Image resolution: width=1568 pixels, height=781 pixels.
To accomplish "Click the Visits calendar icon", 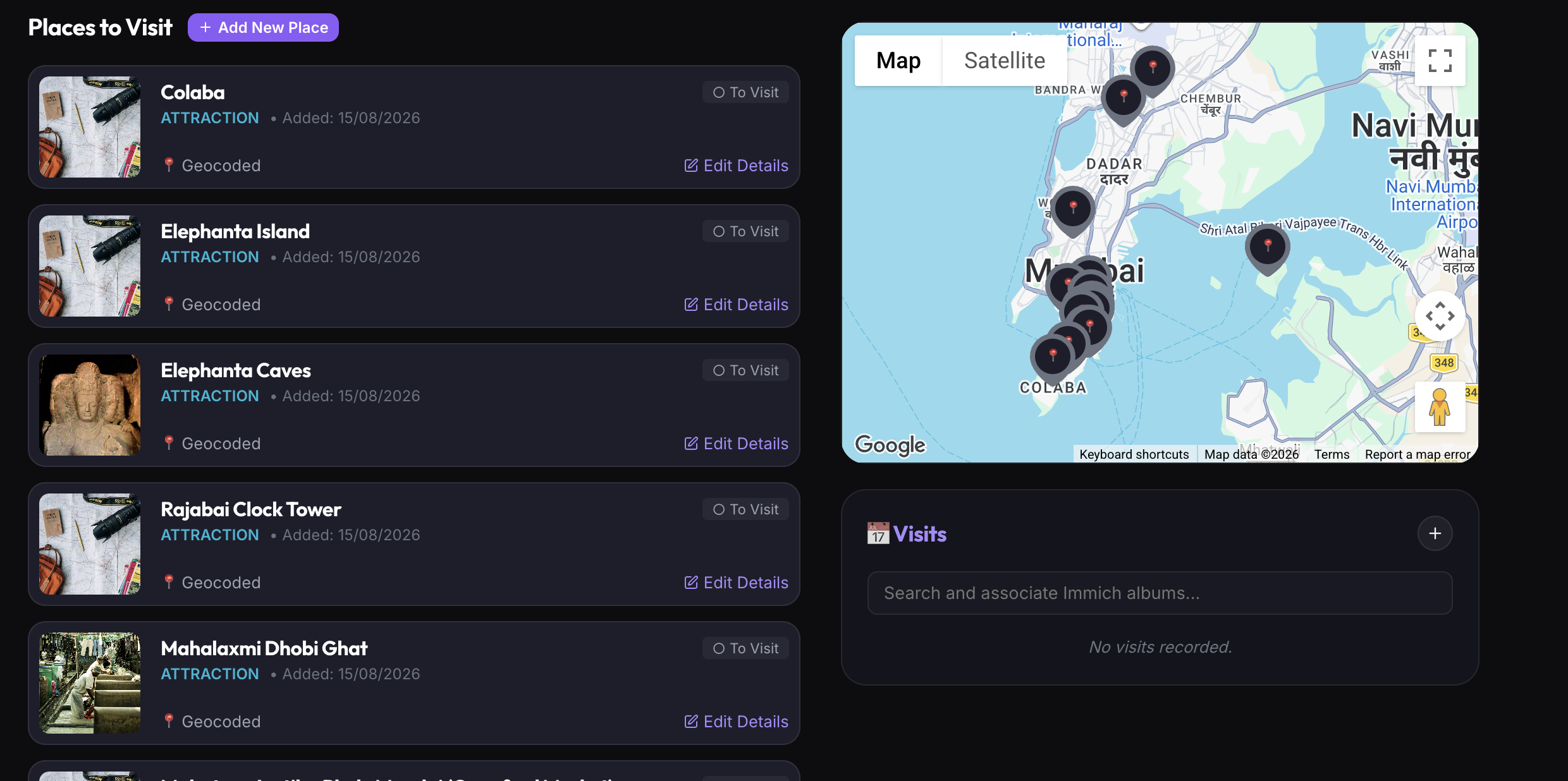I will tap(878, 534).
